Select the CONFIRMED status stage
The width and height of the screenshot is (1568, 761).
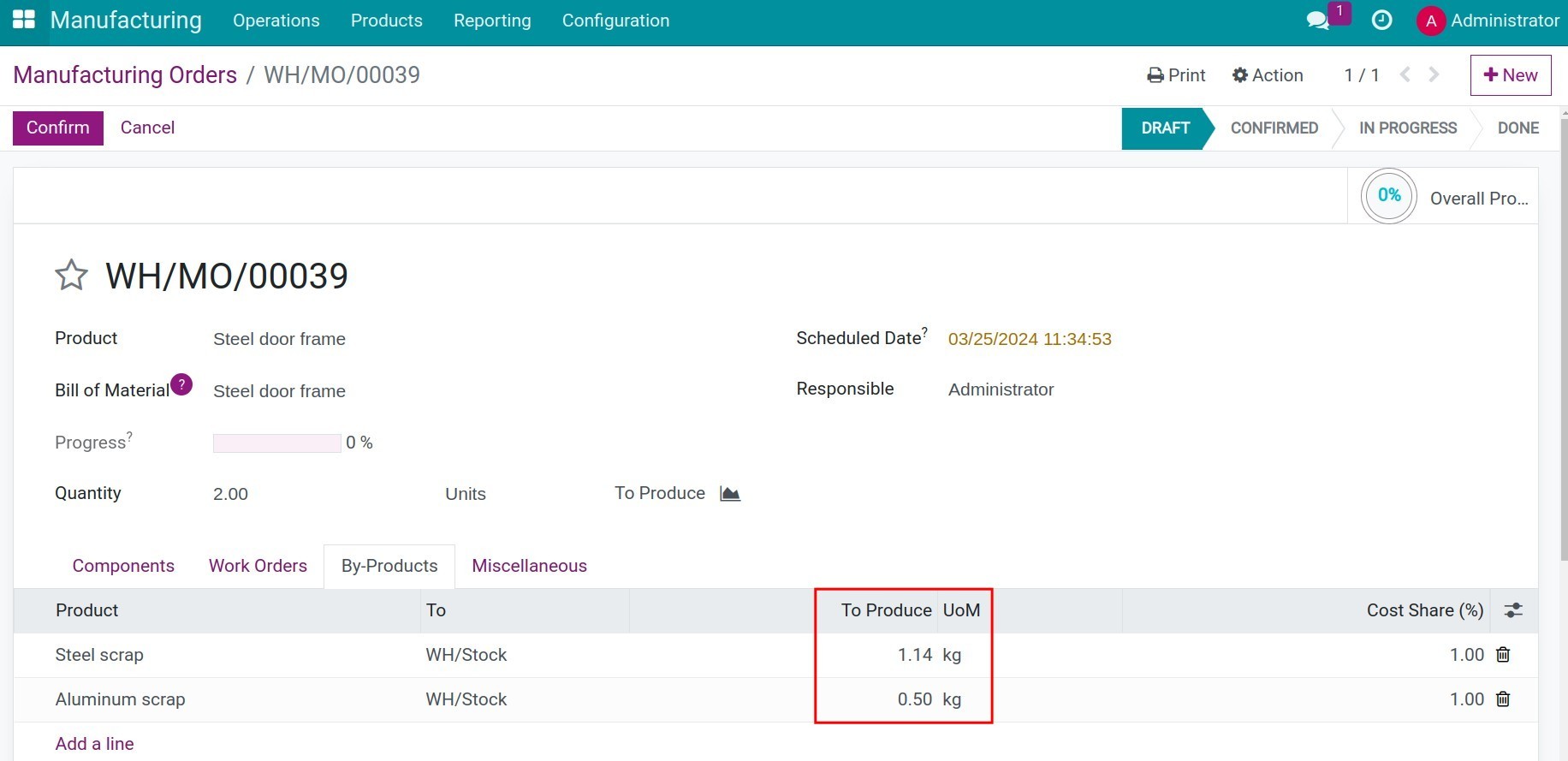[1274, 128]
